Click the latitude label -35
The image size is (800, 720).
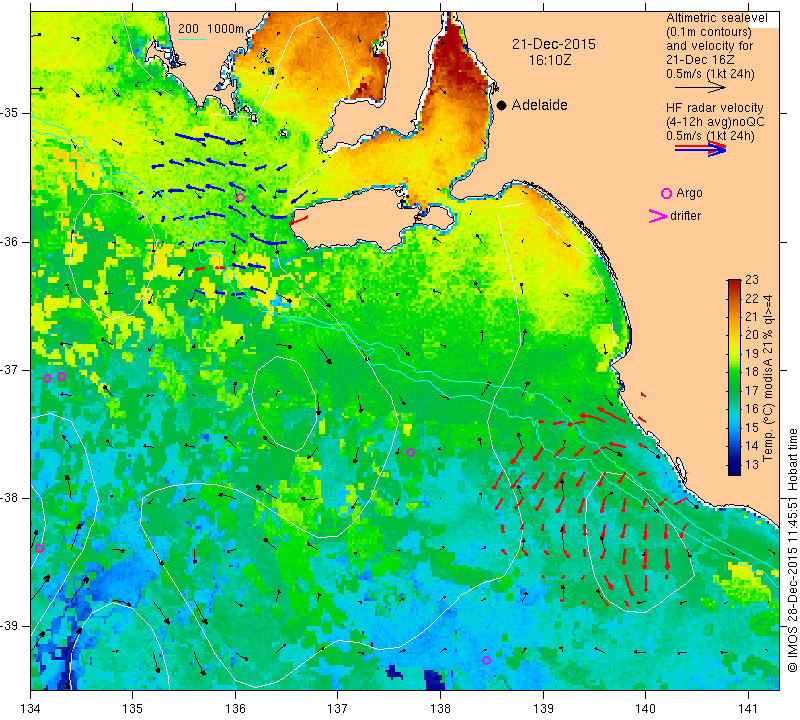[10, 113]
